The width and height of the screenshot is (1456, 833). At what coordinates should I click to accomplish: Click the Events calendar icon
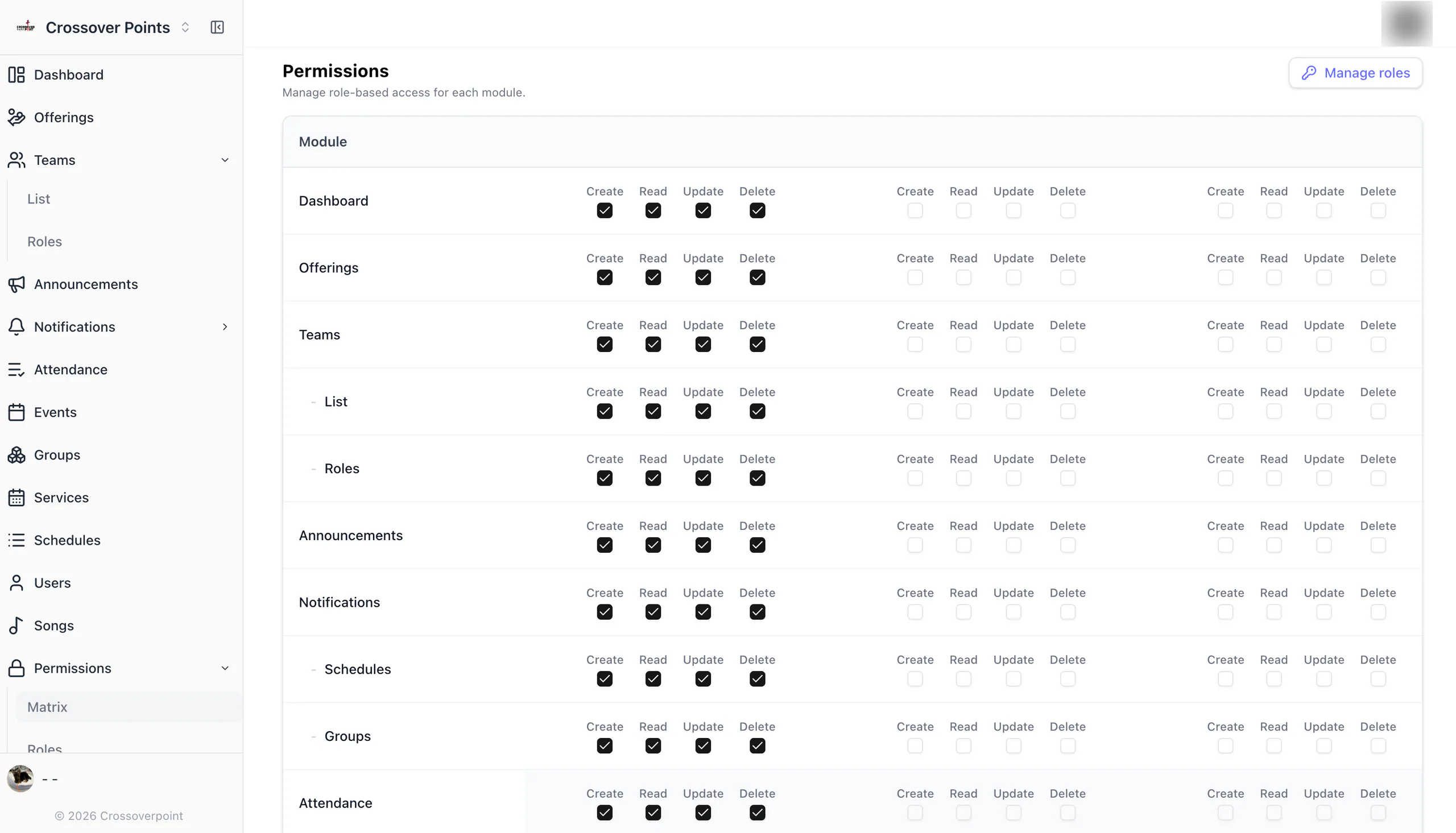coord(16,412)
